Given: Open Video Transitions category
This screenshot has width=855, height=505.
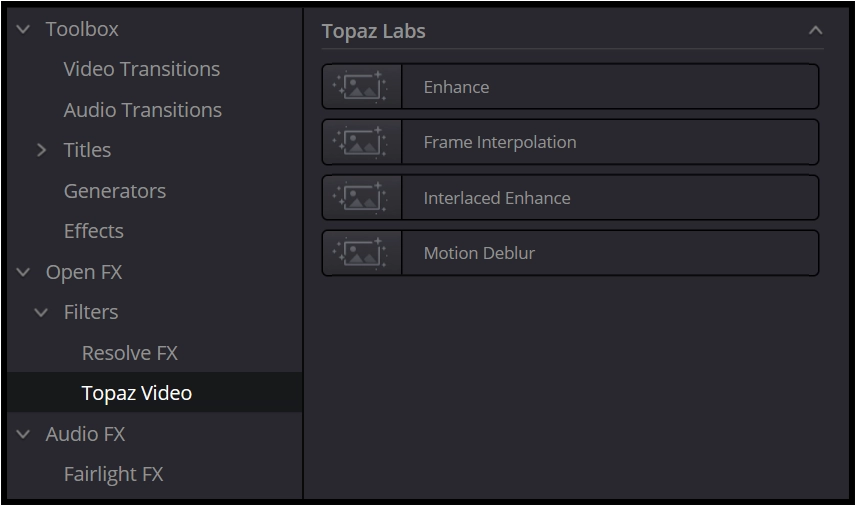Looking at the screenshot, I should 141,69.
